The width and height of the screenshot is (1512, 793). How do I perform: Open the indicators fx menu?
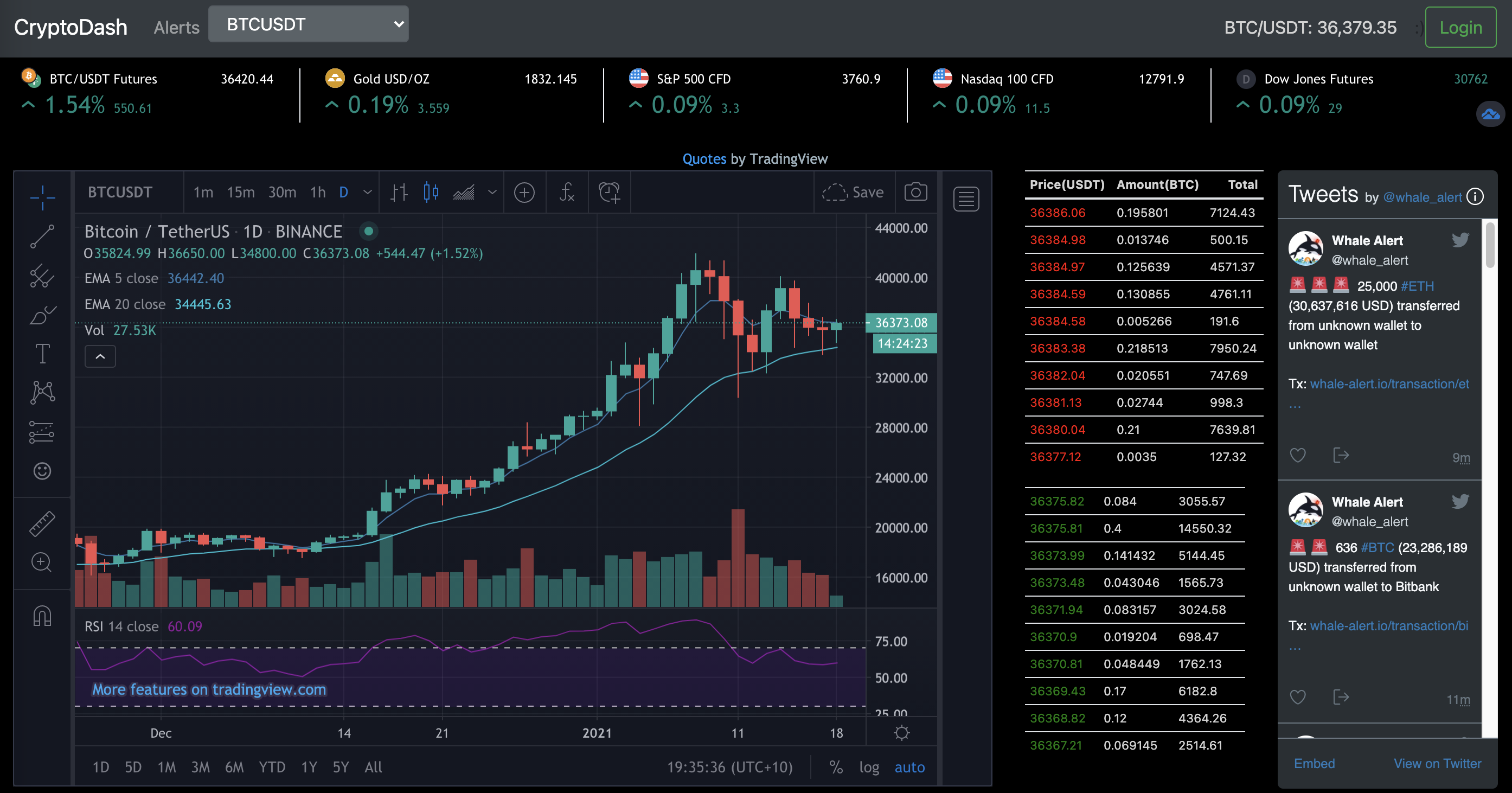[567, 192]
